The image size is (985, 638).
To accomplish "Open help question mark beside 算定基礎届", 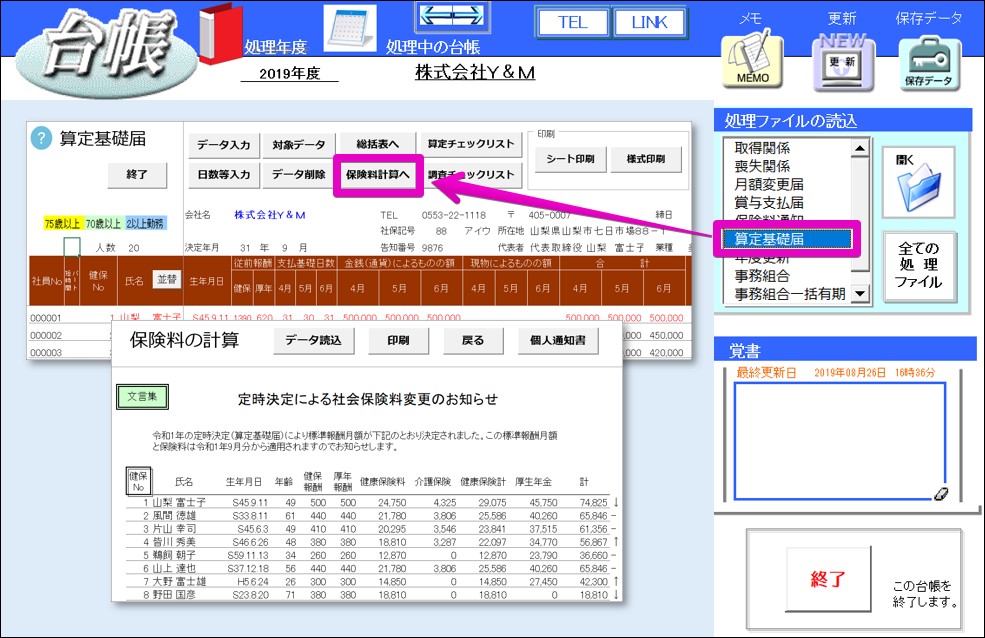I will pyautogui.click(x=41, y=138).
